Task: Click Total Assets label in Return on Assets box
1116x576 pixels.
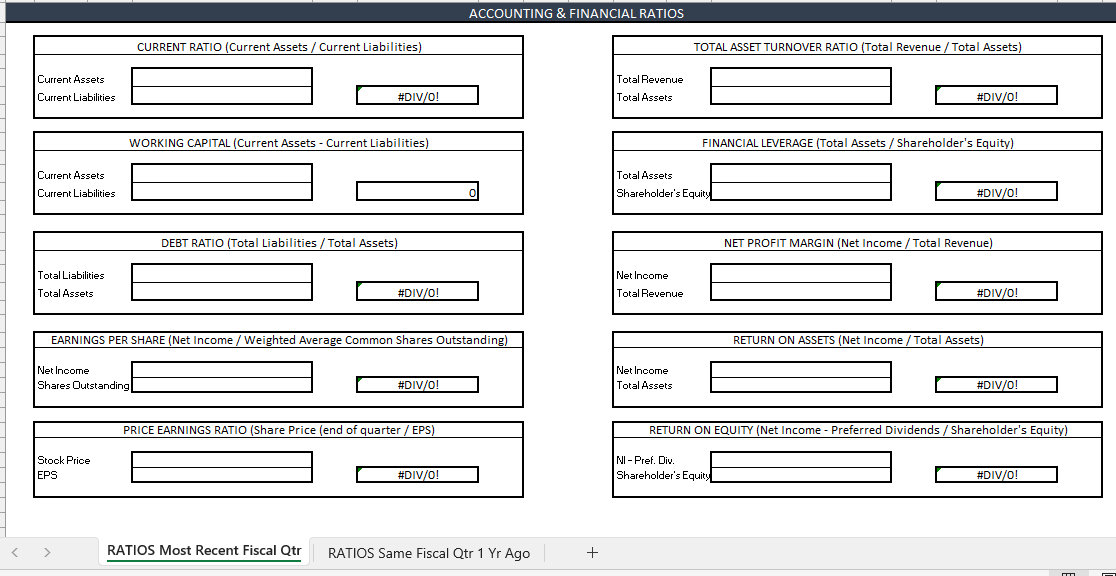Action: point(644,385)
